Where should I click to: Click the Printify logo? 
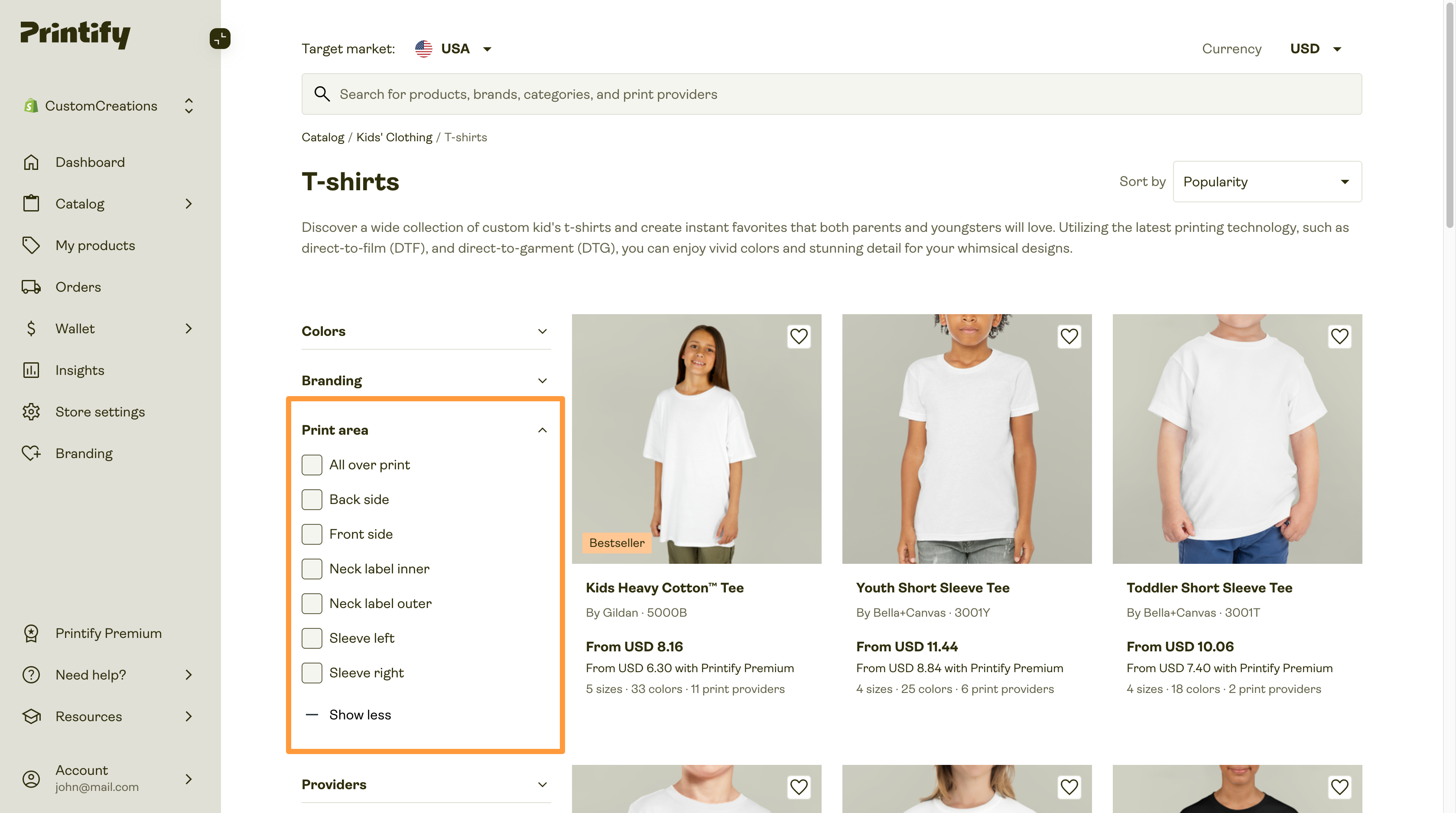tap(75, 35)
